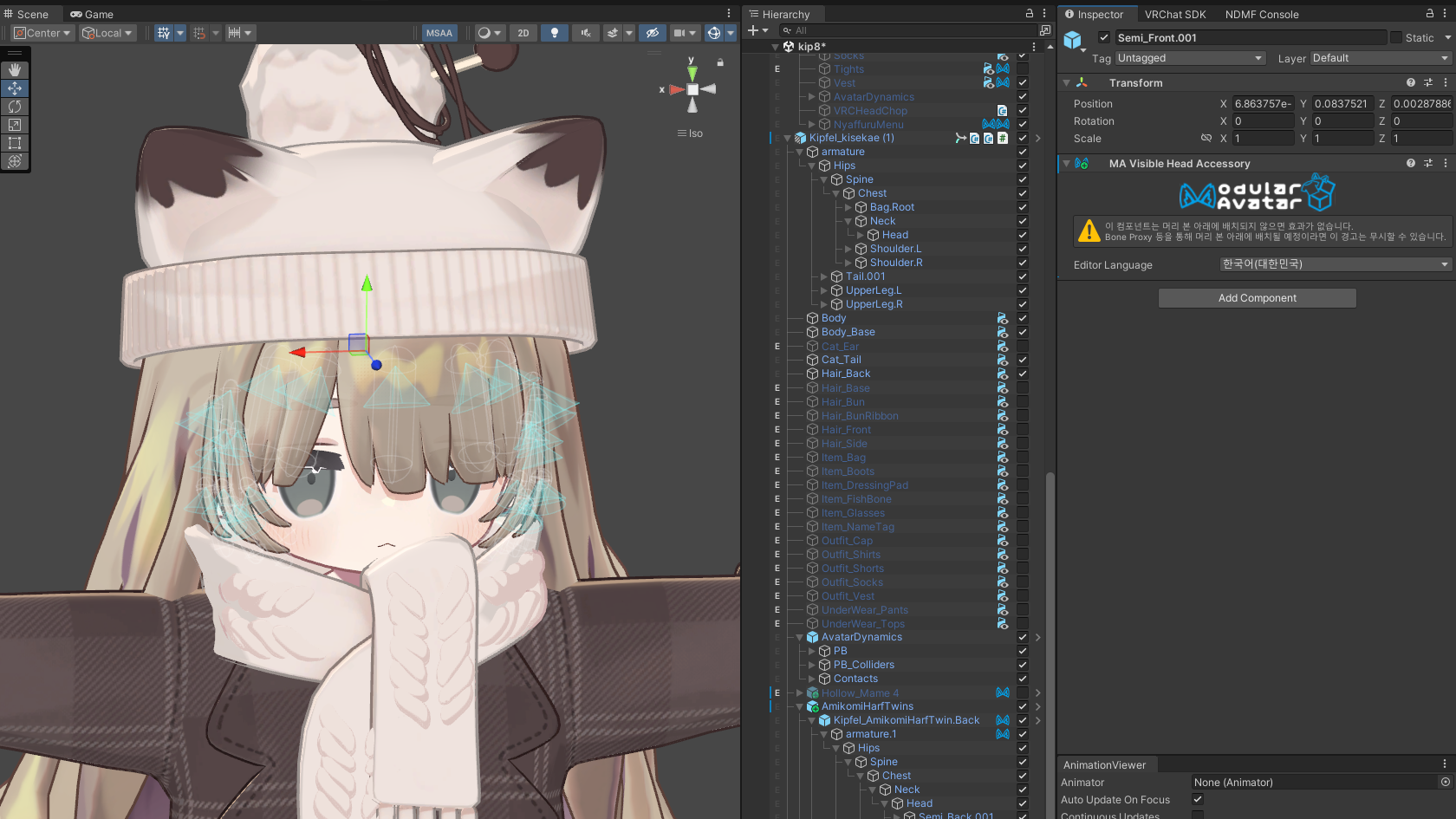The image size is (1456, 819).
Task: Click the Animator object field picker
Action: point(1446,782)
